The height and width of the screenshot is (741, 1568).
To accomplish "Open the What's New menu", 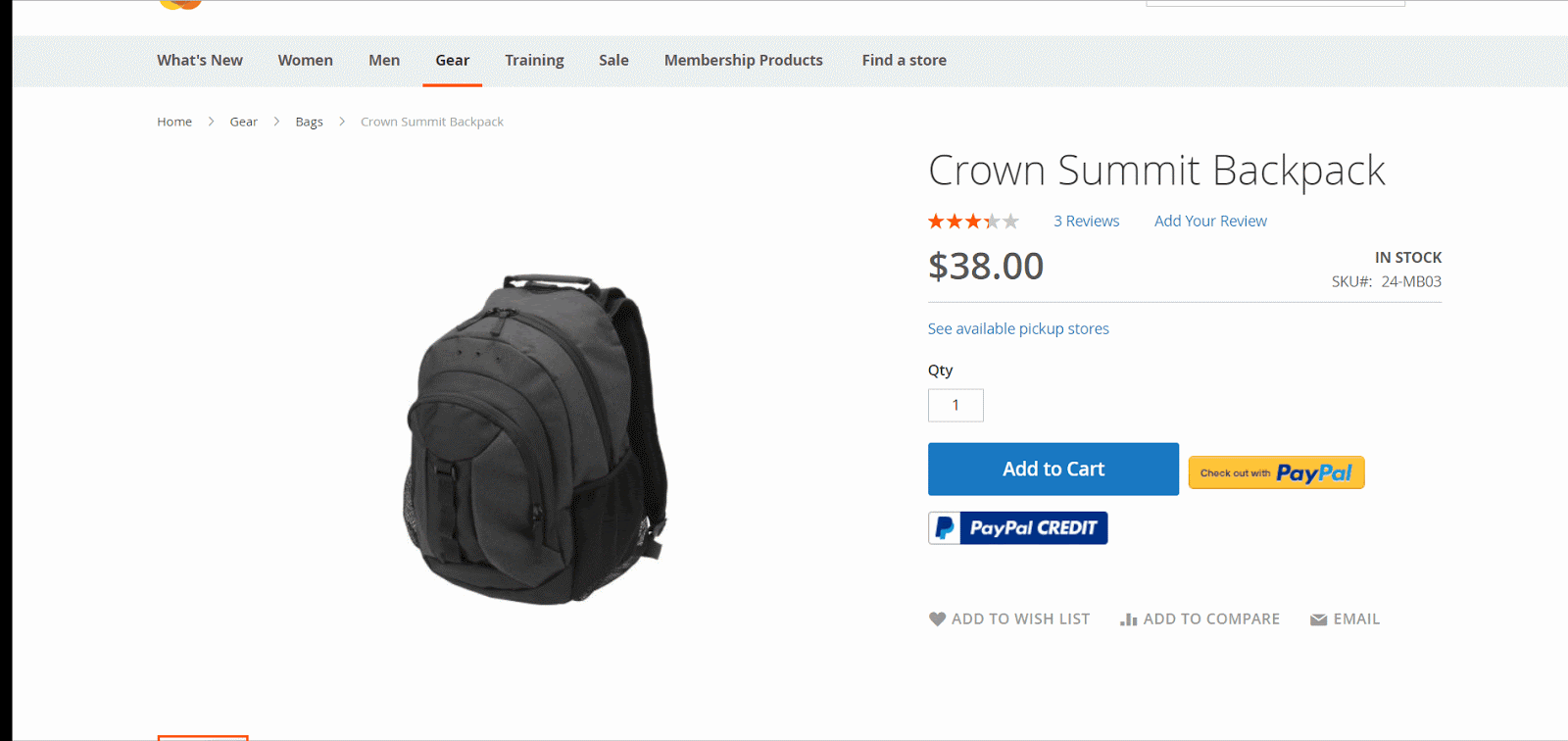I will pos(200,61).
